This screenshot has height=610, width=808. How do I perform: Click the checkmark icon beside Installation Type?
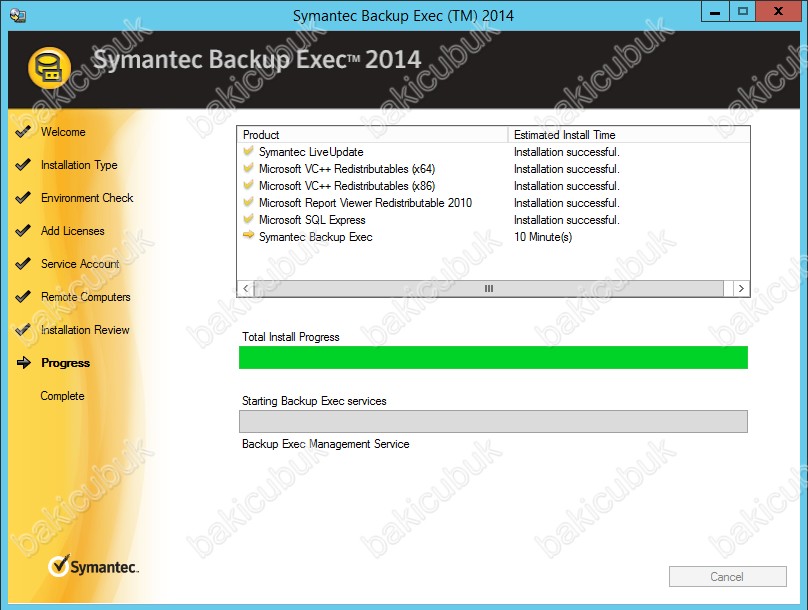click(x=23, y=165)
